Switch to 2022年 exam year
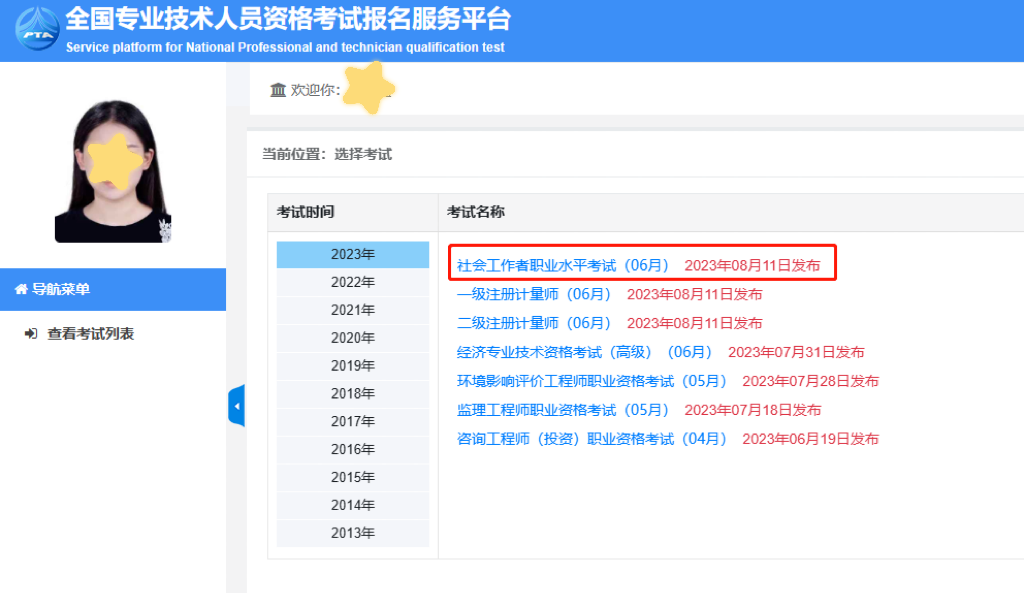This screenshot has height=593, width=1024. pyautogui.click(x=352, y=282)
